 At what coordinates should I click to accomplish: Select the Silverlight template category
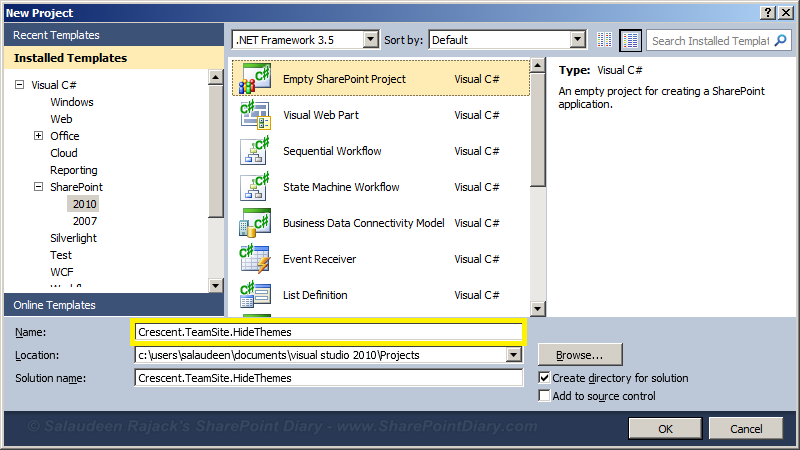[x=73, y=238]
